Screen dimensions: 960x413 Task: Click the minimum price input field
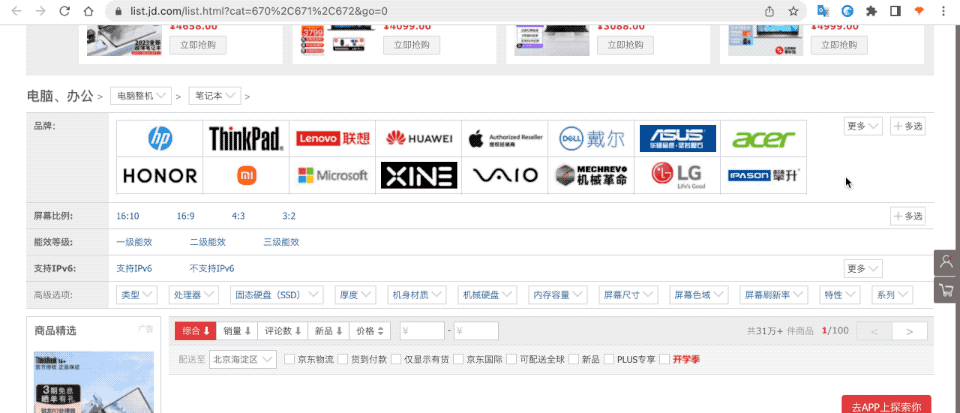coord(422,331)
